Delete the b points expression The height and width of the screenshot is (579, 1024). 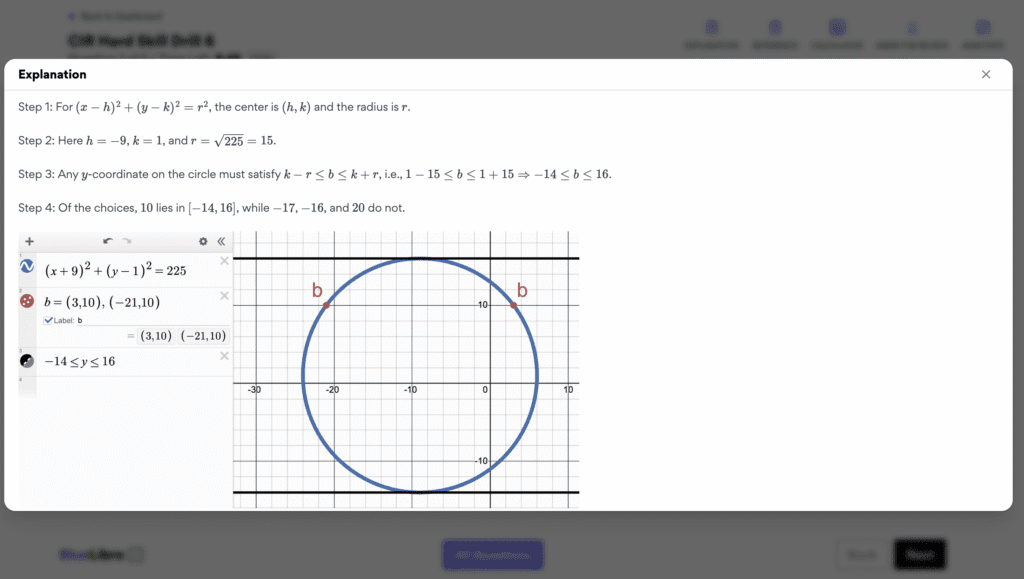point(224,296)
